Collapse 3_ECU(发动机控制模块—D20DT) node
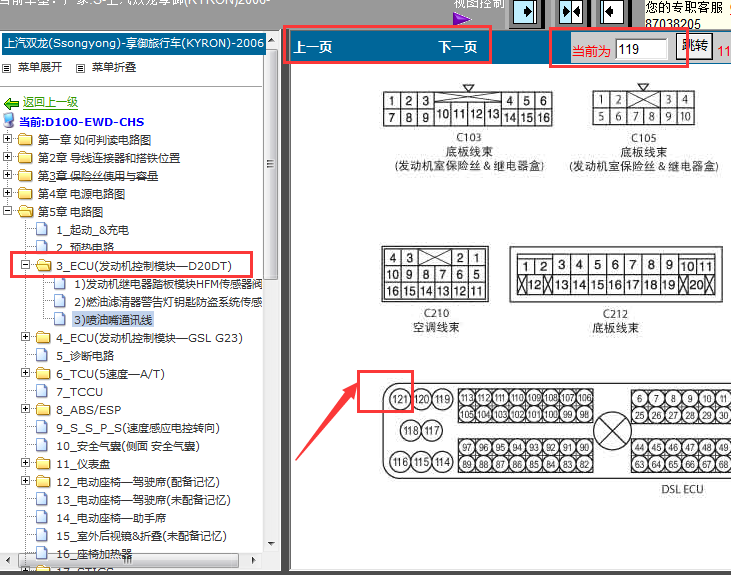Image resolution: width=731 pixels, height=575 pixels. pos(26,265)
